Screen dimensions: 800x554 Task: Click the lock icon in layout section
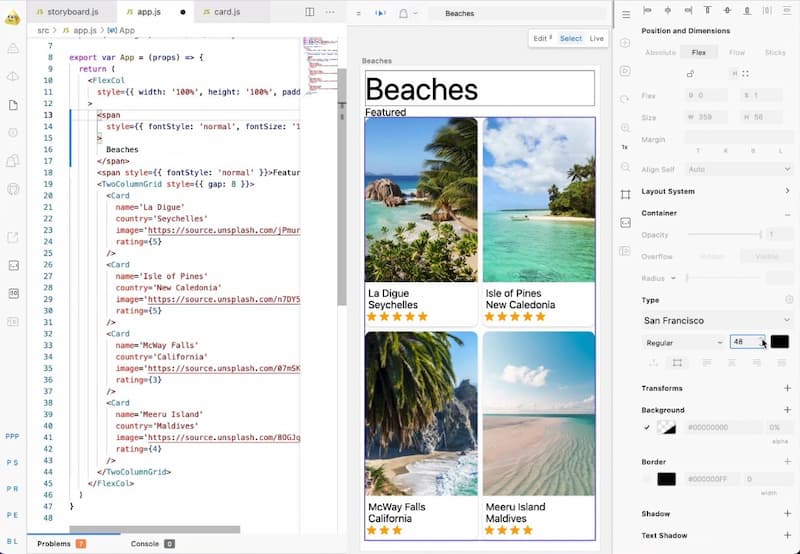point(690,74)
